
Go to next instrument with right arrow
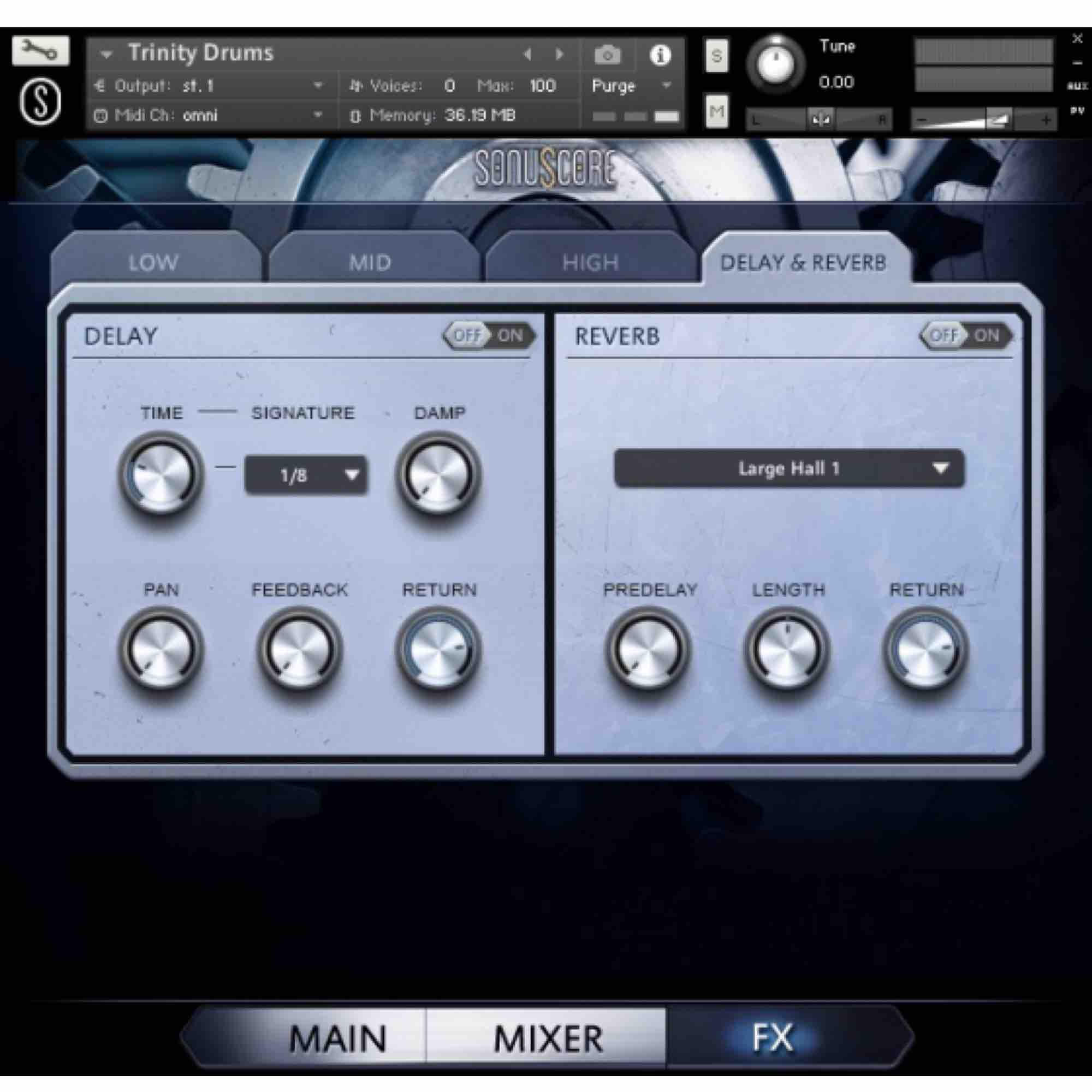point(560,54)
